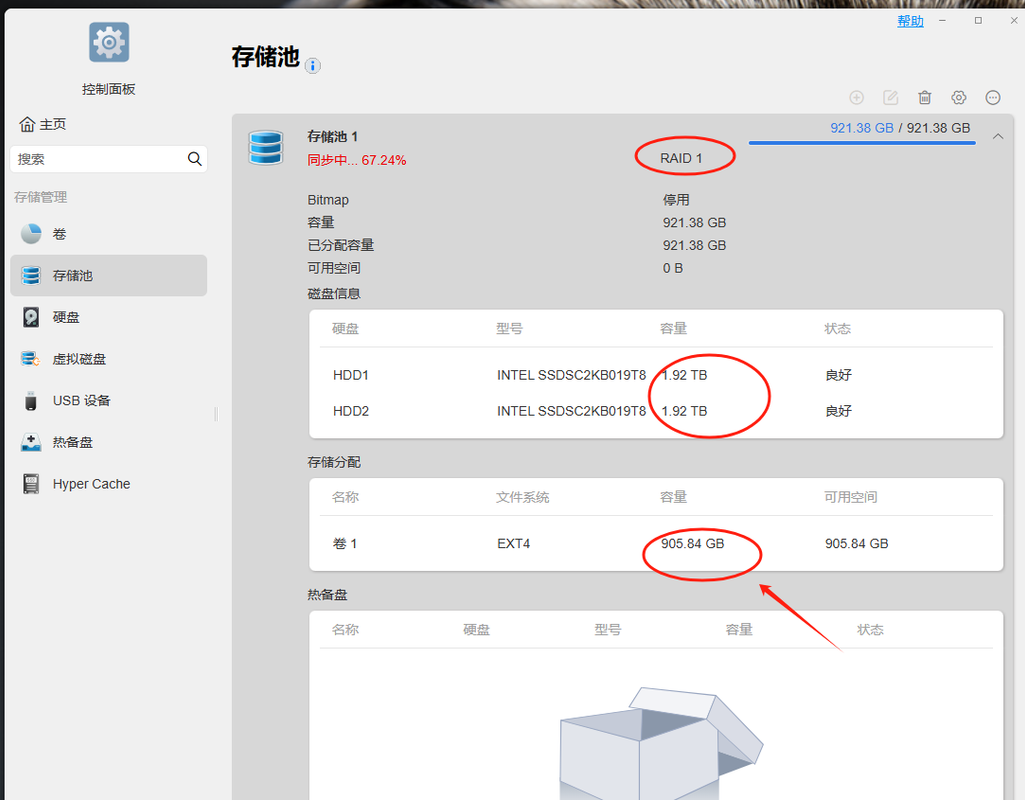Click the 状态 header in 热备盘 table
This screenshot has height=800, width=1025.
pyautogui.click(x=870, y=630)
